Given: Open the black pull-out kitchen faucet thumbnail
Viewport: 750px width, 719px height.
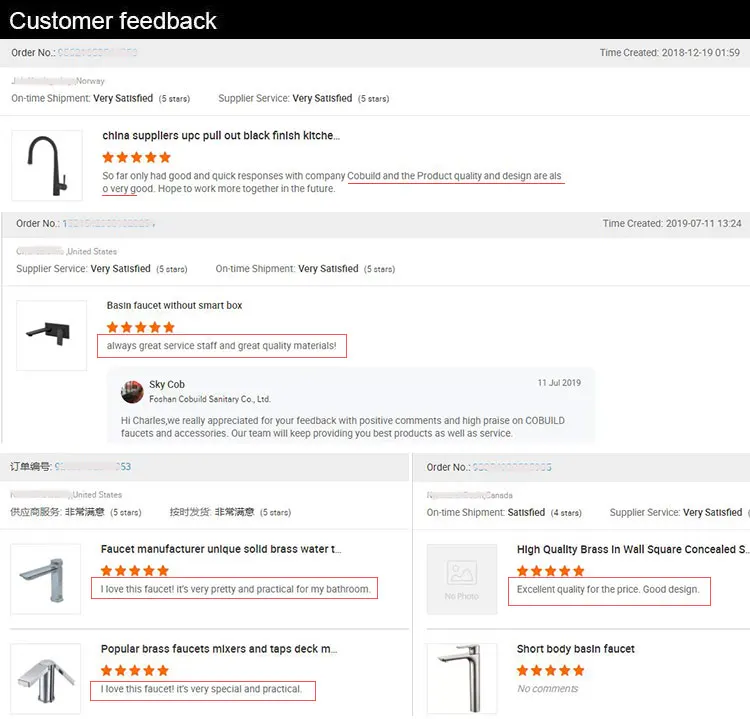Looking at the screenshot, I should pos(46,165).
